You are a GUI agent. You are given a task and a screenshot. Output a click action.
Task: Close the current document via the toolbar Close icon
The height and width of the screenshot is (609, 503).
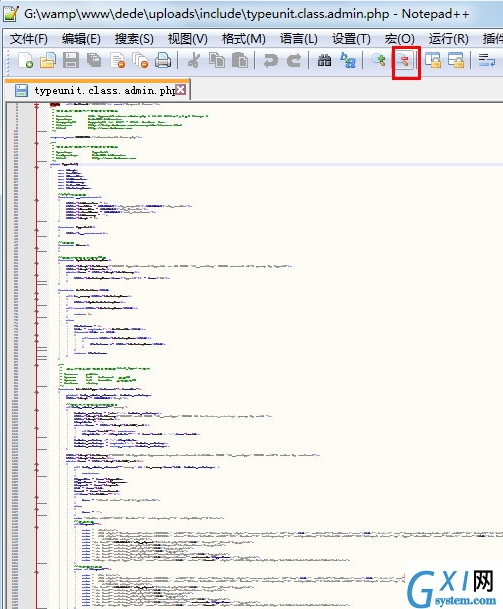pyautogui.click(x=117, y=61)
